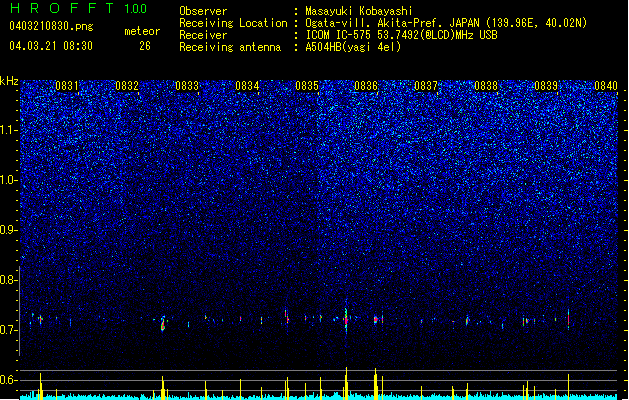Click the A504HB(yagi 4el) antenna text
Viewport: 629px width, 400px height.
coord(353,47)
